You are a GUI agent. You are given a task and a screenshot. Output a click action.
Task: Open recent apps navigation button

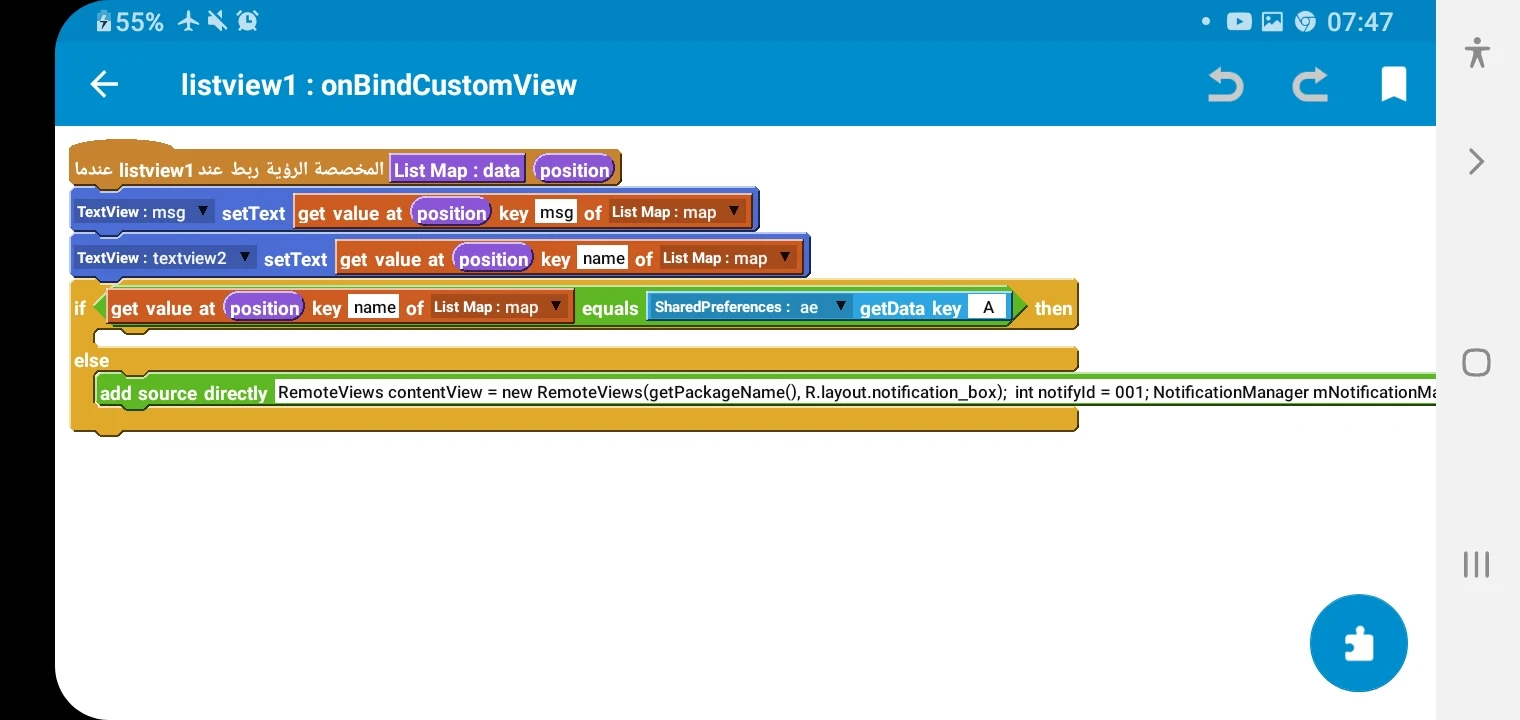pyautogui.click(x=1477, y=564)
